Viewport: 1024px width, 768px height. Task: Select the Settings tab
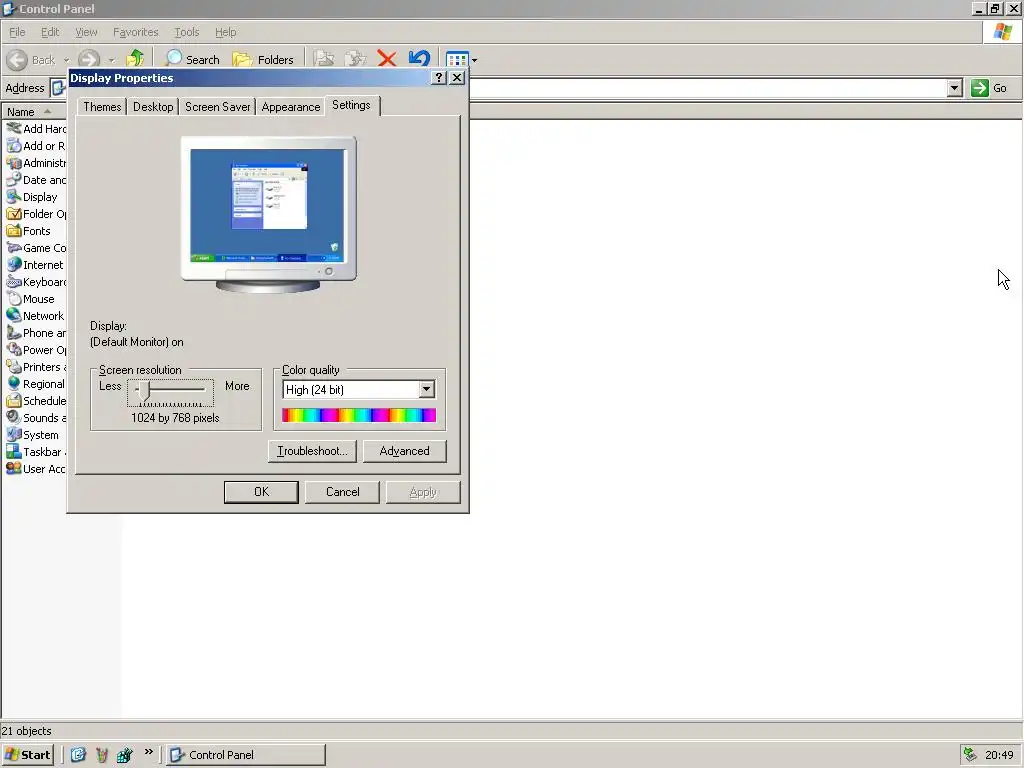pos(351,105)
